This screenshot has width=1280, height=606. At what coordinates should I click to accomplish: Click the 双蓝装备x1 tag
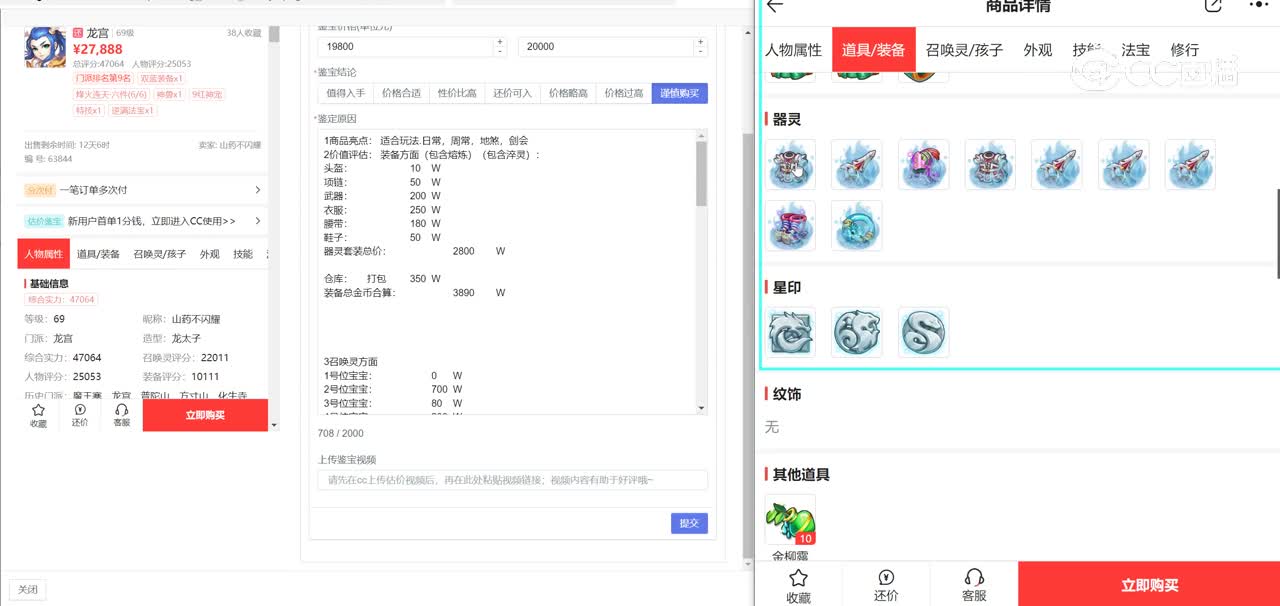point(162,78)
